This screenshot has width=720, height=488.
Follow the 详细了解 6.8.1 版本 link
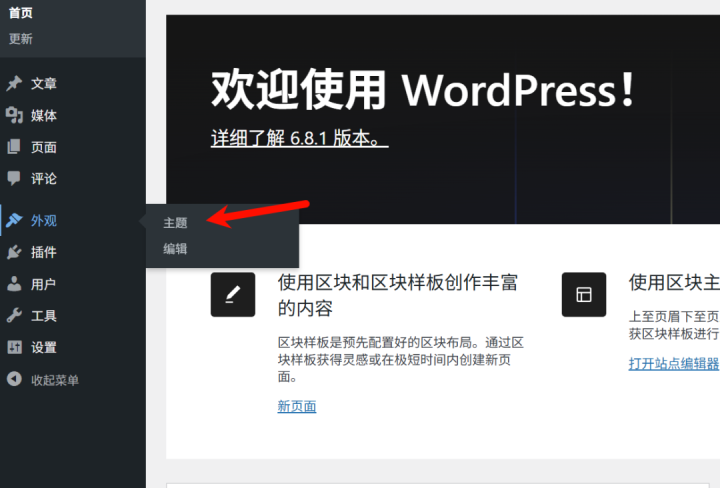299,138
